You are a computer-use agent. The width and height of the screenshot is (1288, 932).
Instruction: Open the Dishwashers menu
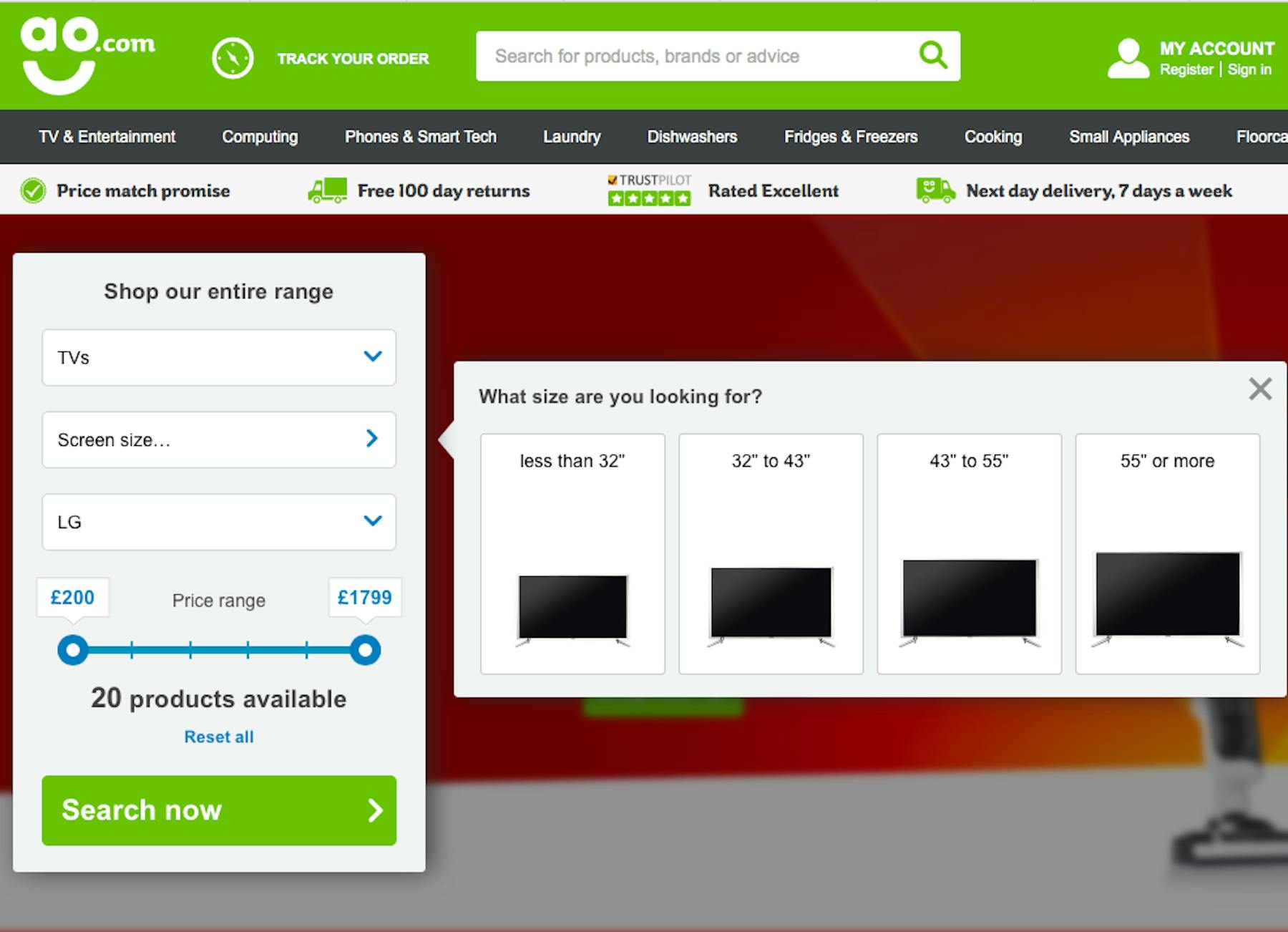[x=692, y=137]
